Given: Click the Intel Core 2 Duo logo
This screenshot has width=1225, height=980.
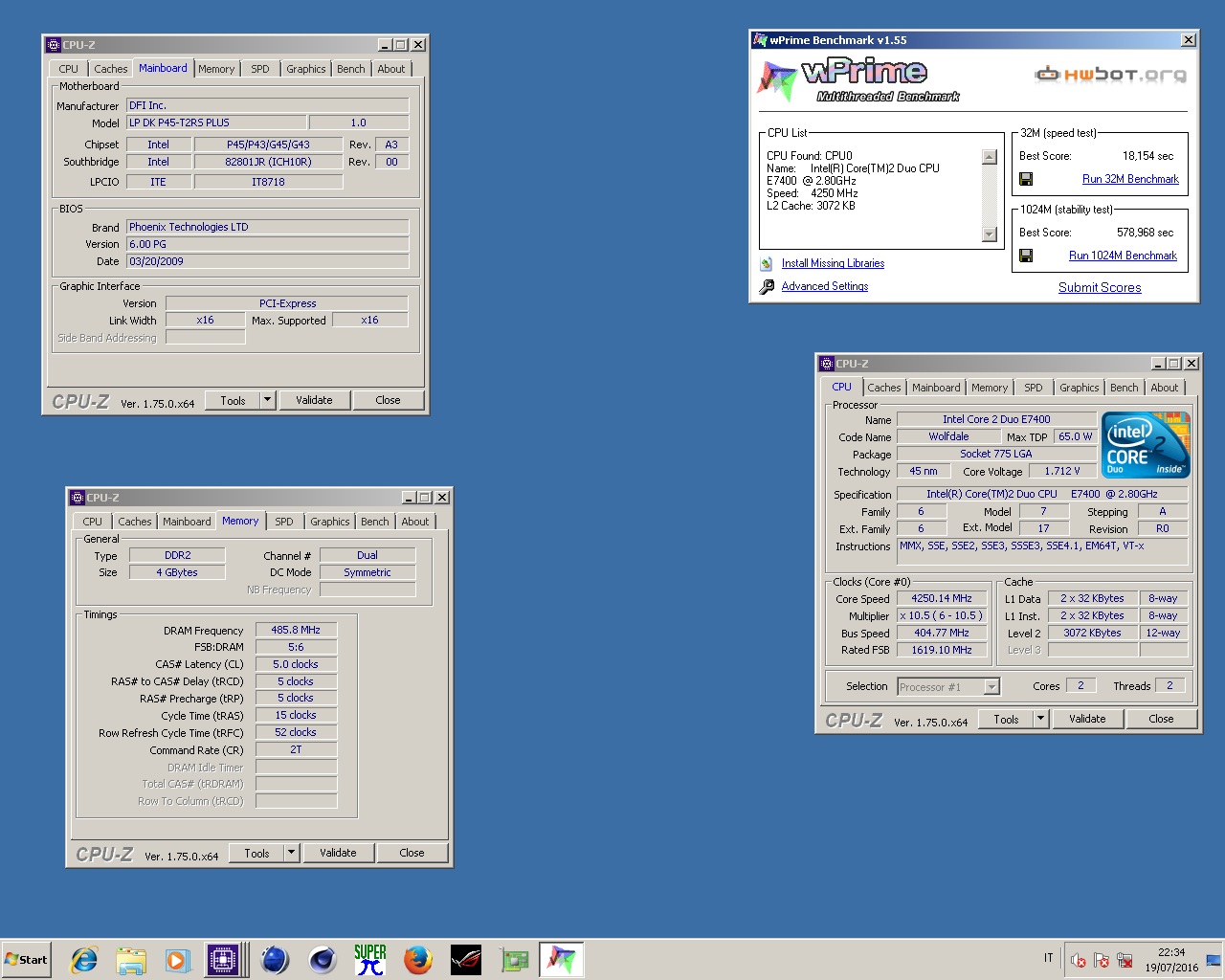Looking at the screenshot, I should coord(1146,445).
